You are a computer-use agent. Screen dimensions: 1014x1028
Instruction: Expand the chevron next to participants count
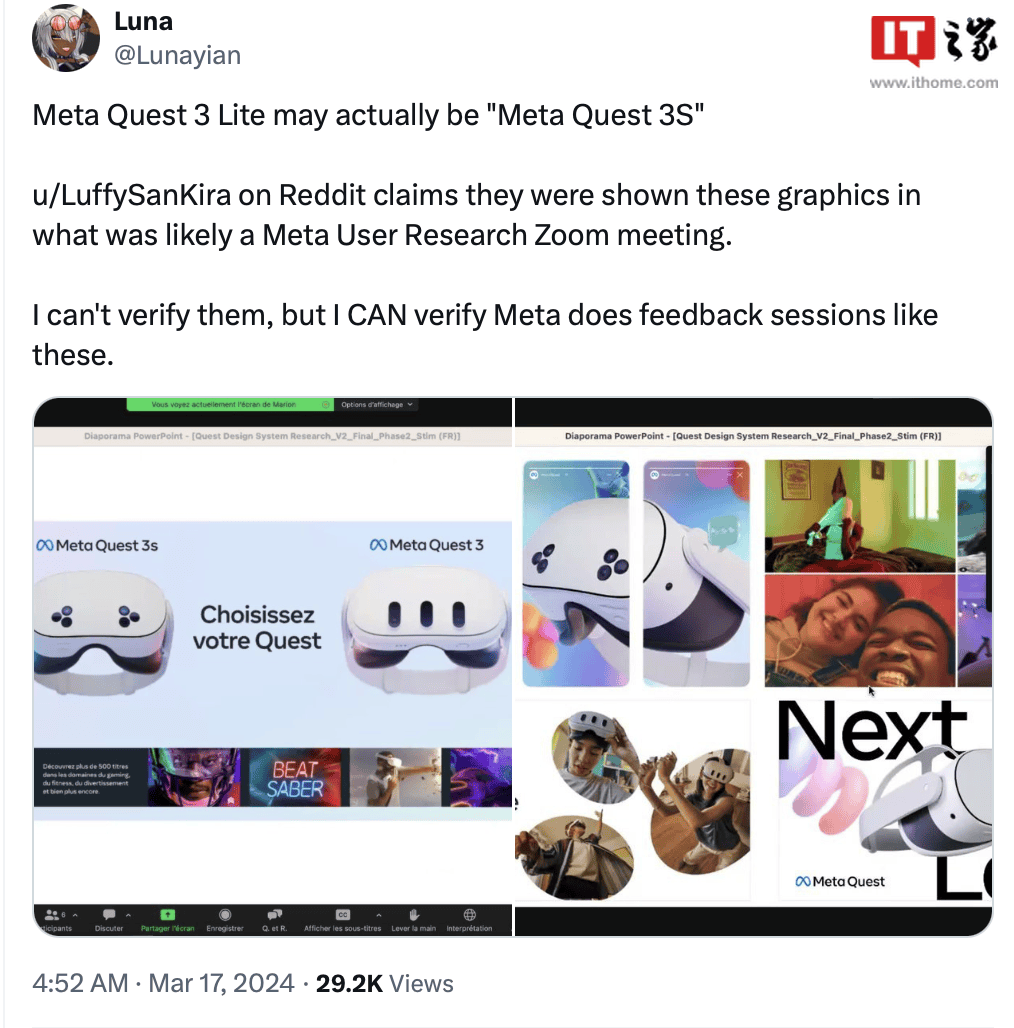tap(75, 915)
